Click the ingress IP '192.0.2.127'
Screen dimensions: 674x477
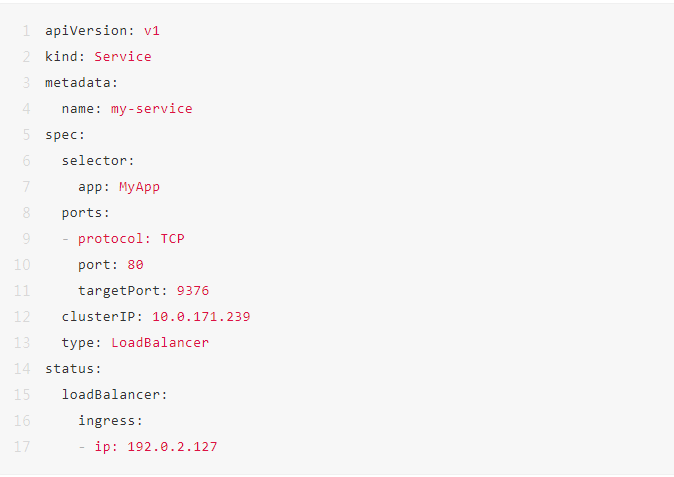[172, 446]
